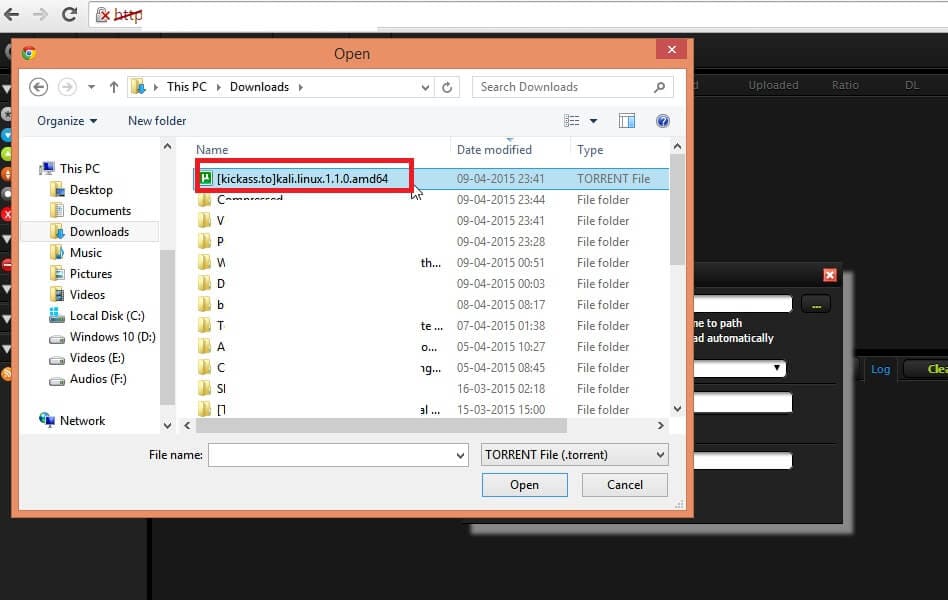Open the Organize dropdown menu
This screenshot has height=600, width=948.
(67, 121)
